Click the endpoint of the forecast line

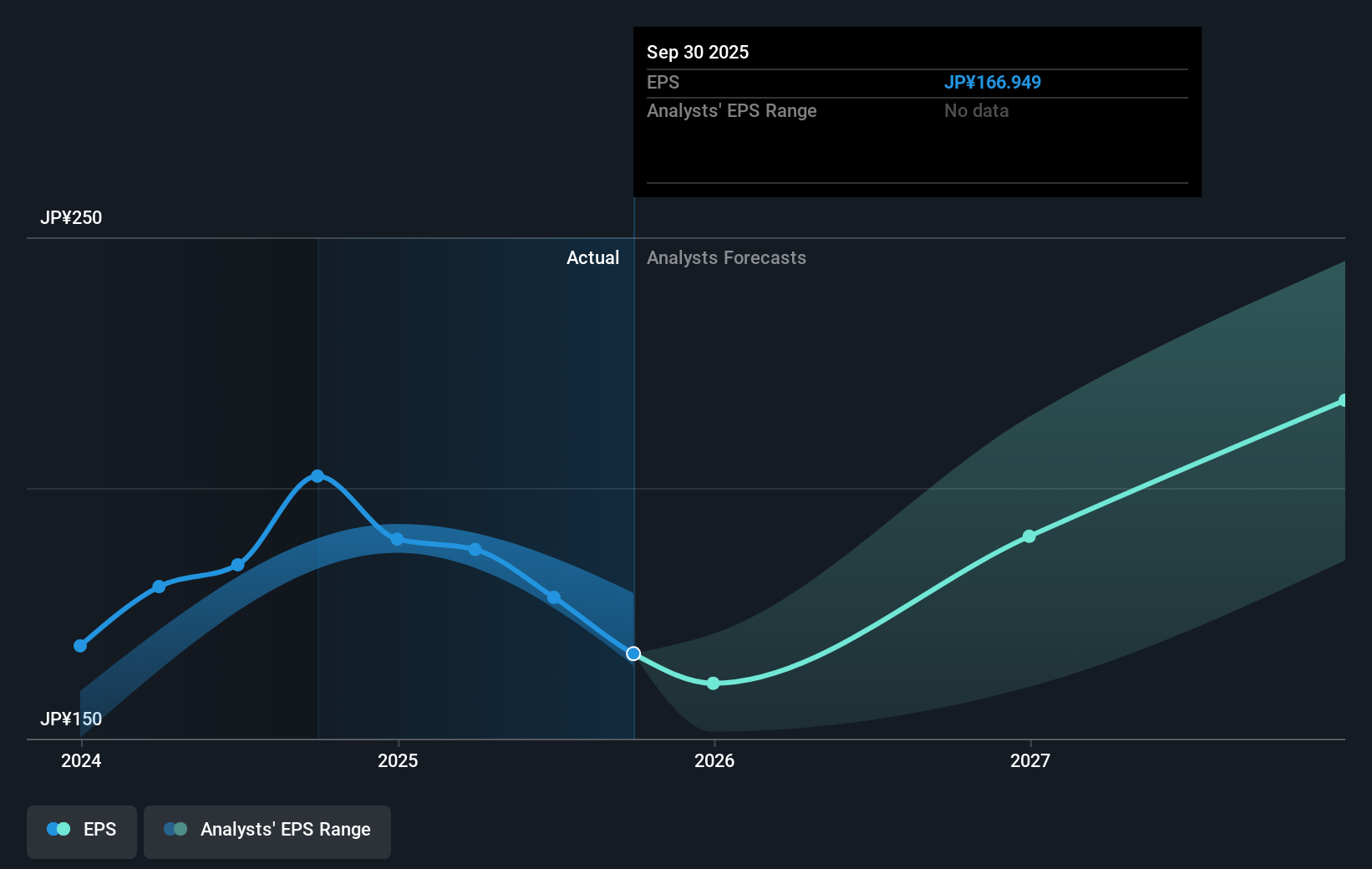(1344, 399)
